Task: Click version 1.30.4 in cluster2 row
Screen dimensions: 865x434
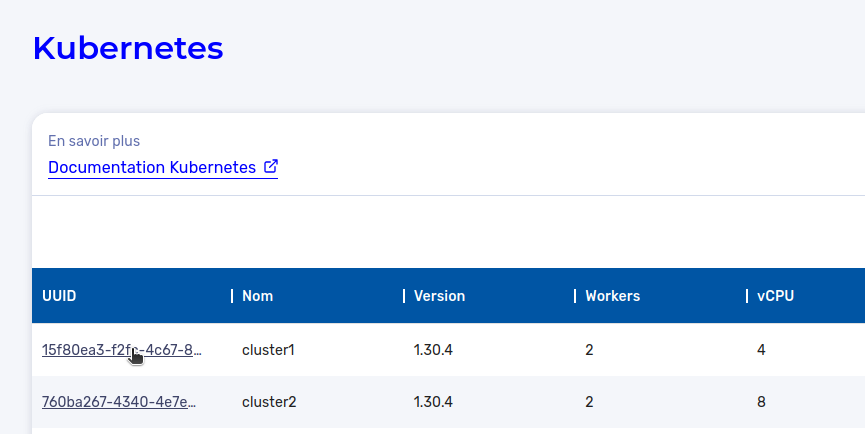Action: pyautogui.click(x=433, y=402)
